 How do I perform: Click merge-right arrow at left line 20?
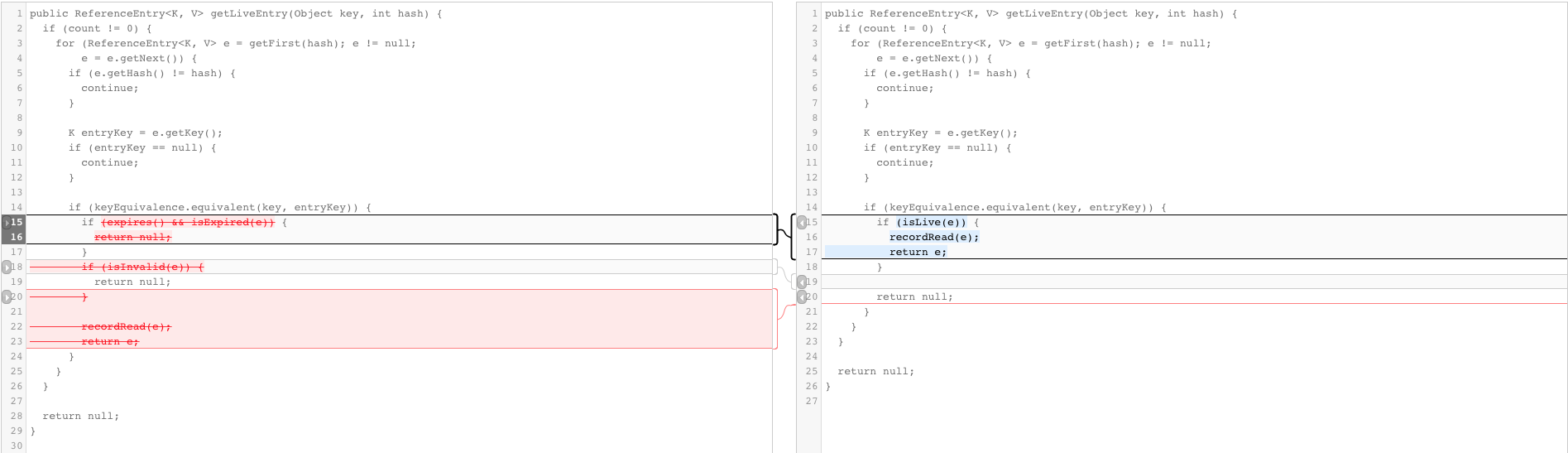(7, 297)
